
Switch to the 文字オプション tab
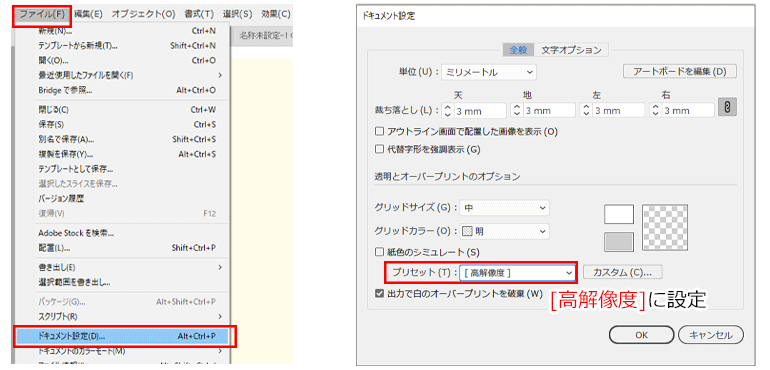pyautogui.click(x=571, y=50)
